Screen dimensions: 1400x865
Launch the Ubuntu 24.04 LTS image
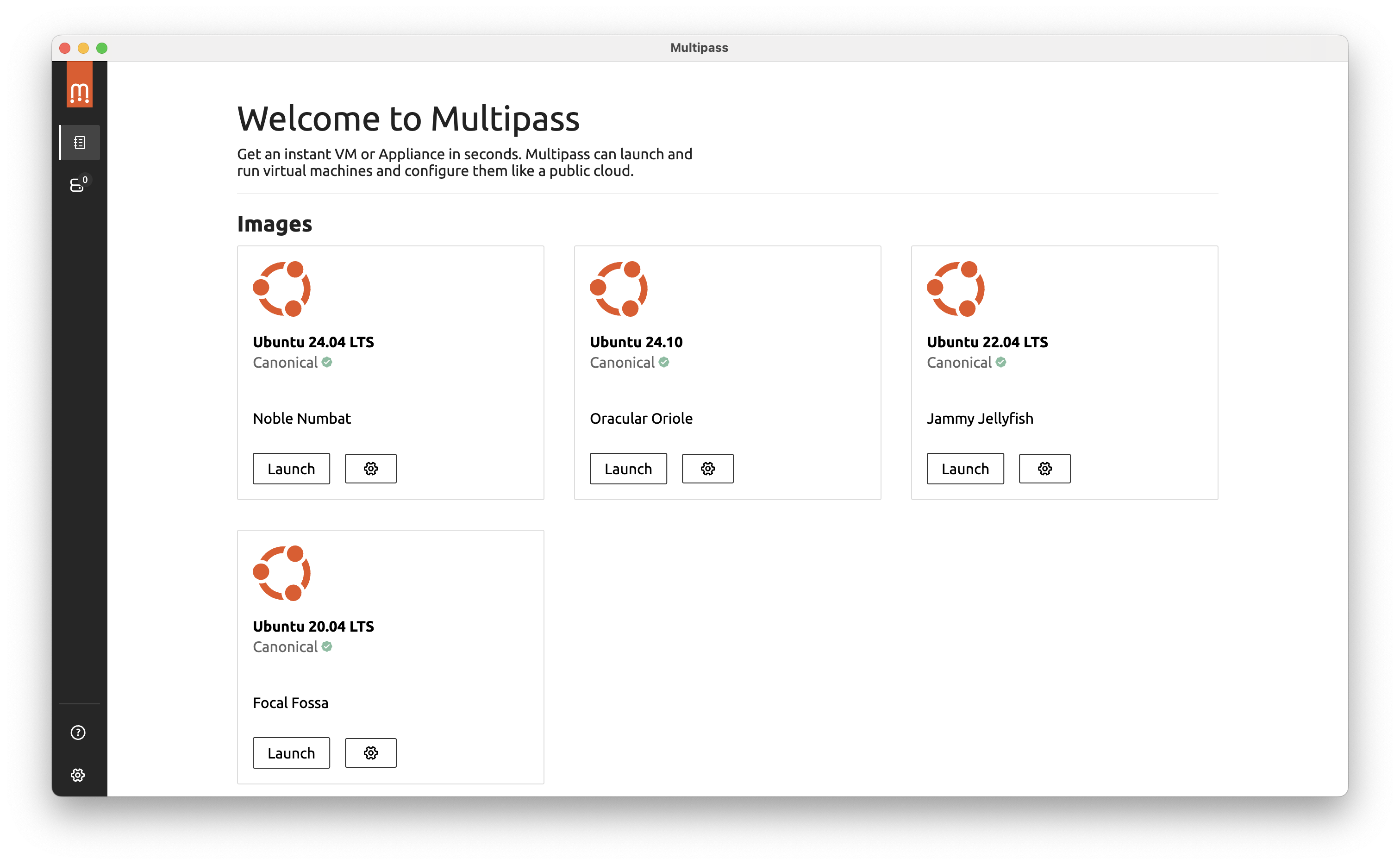(291, 469)
